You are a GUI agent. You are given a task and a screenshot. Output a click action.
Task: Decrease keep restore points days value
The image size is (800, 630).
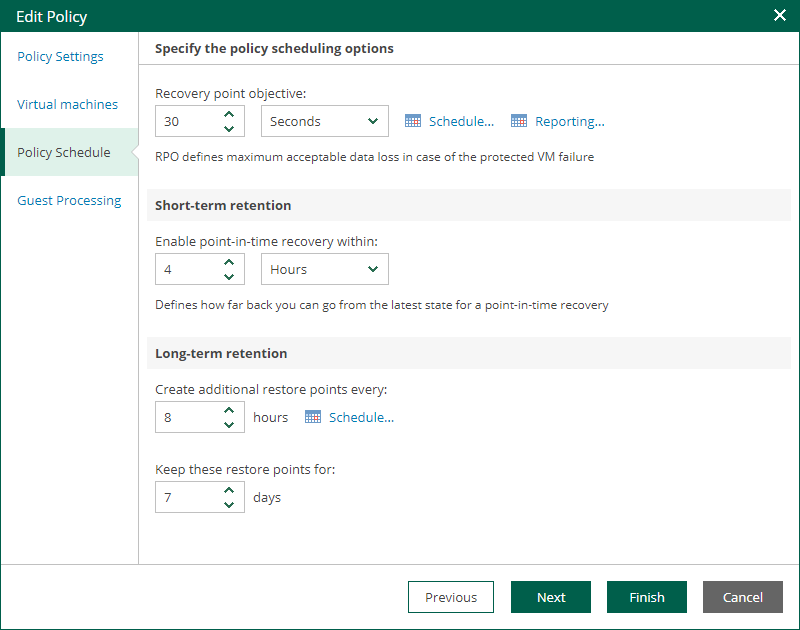(x=229, y=505)
